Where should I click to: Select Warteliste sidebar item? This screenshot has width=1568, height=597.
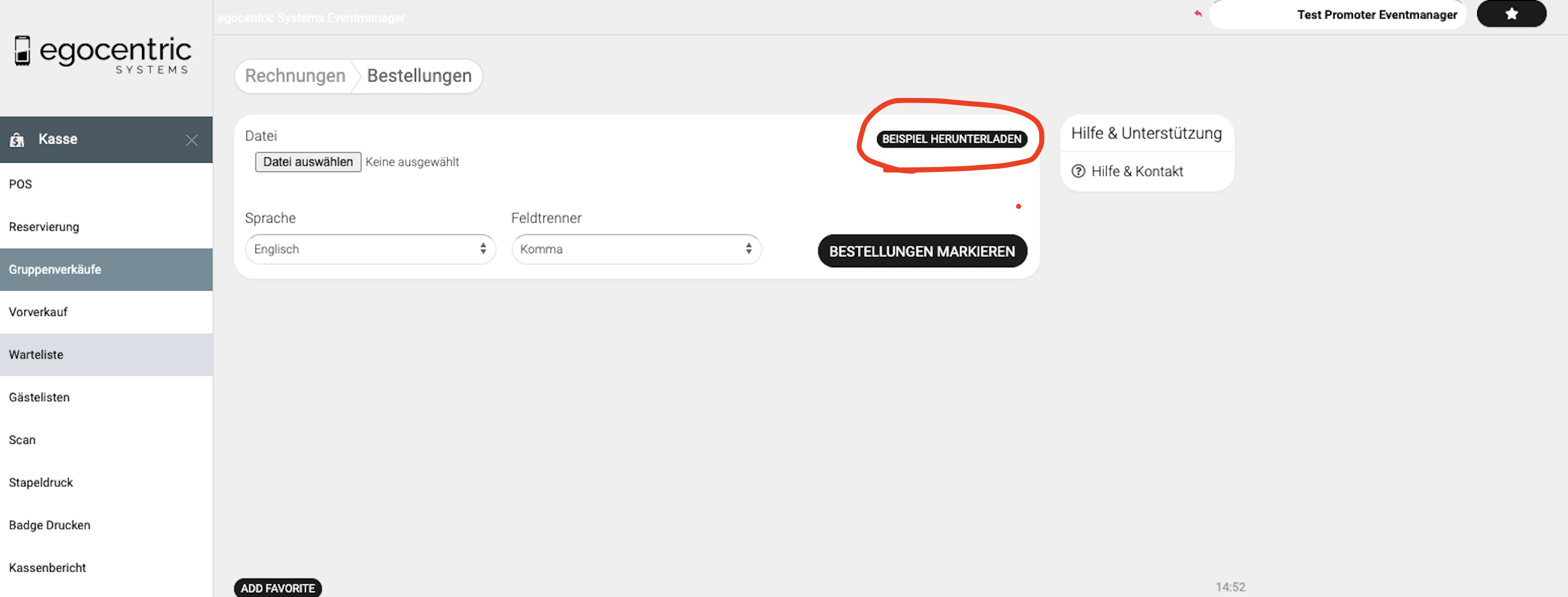(x=36, y=355)
